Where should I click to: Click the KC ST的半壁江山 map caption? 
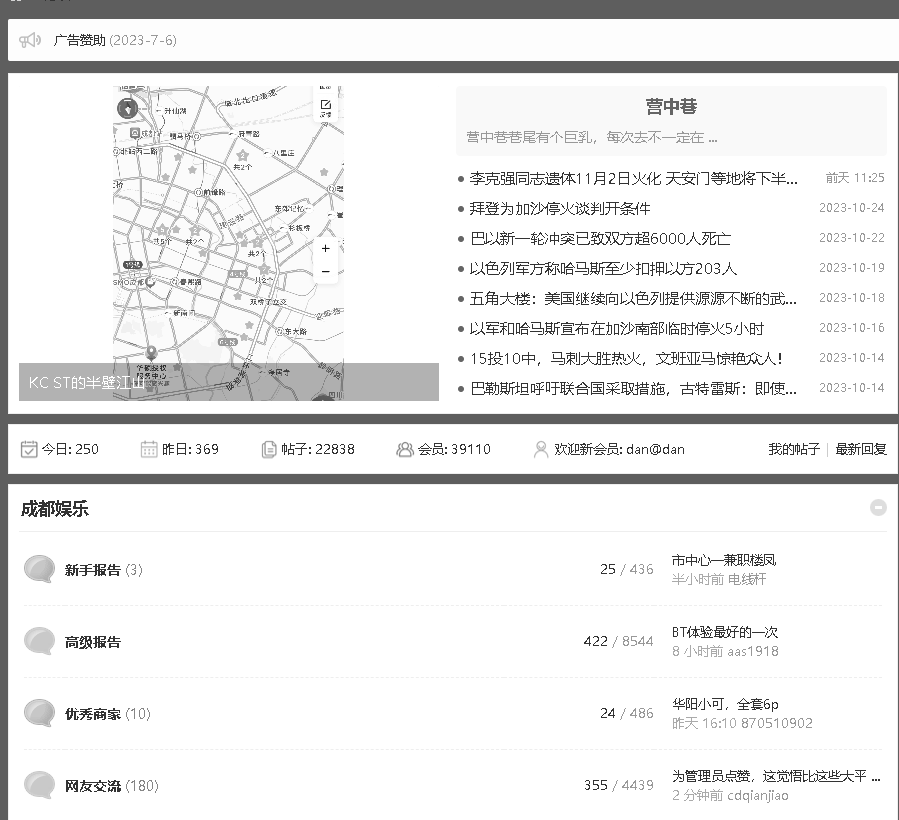coord(86,382)
